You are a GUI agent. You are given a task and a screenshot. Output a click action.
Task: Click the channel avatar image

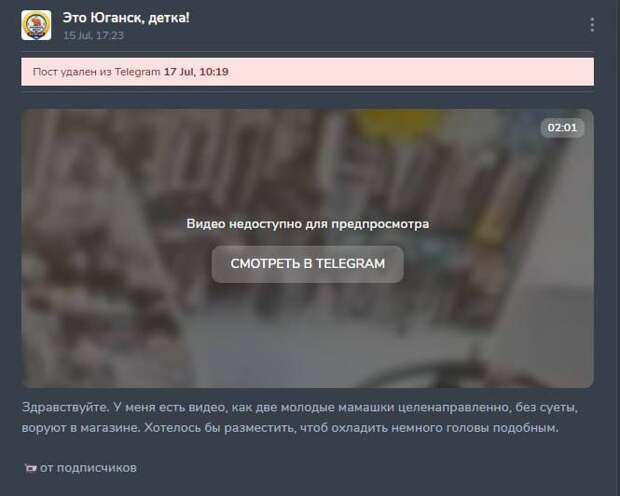[x=36, y=25]
